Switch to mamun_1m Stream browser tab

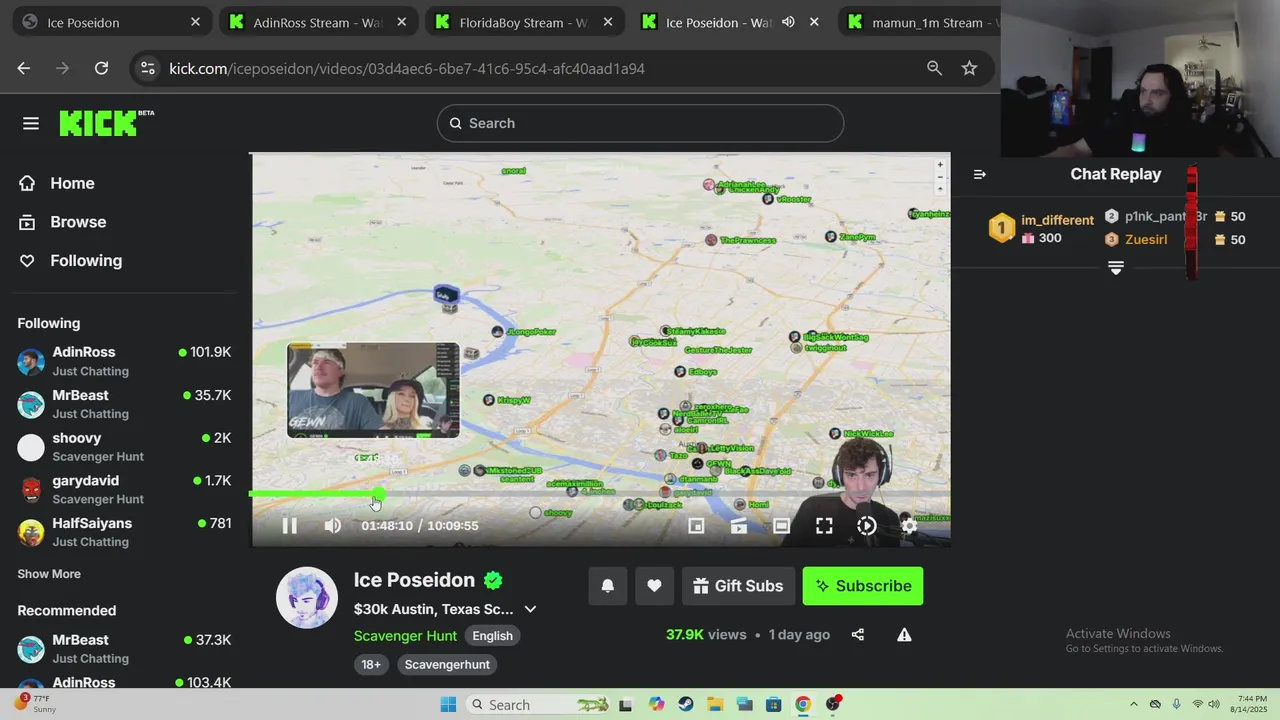920,22
